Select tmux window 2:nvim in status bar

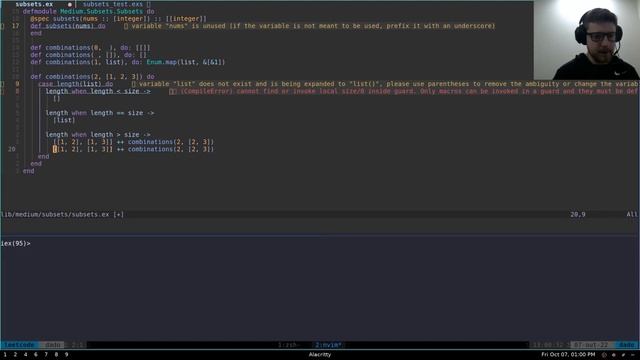328,345
